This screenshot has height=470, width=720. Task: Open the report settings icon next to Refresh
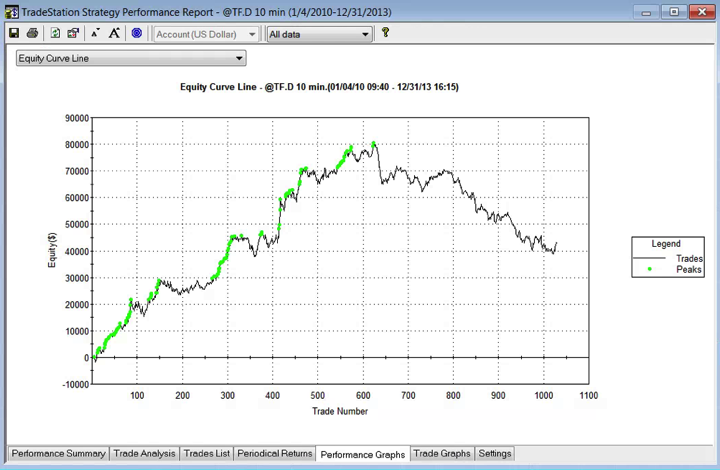(x=73, y=33)
